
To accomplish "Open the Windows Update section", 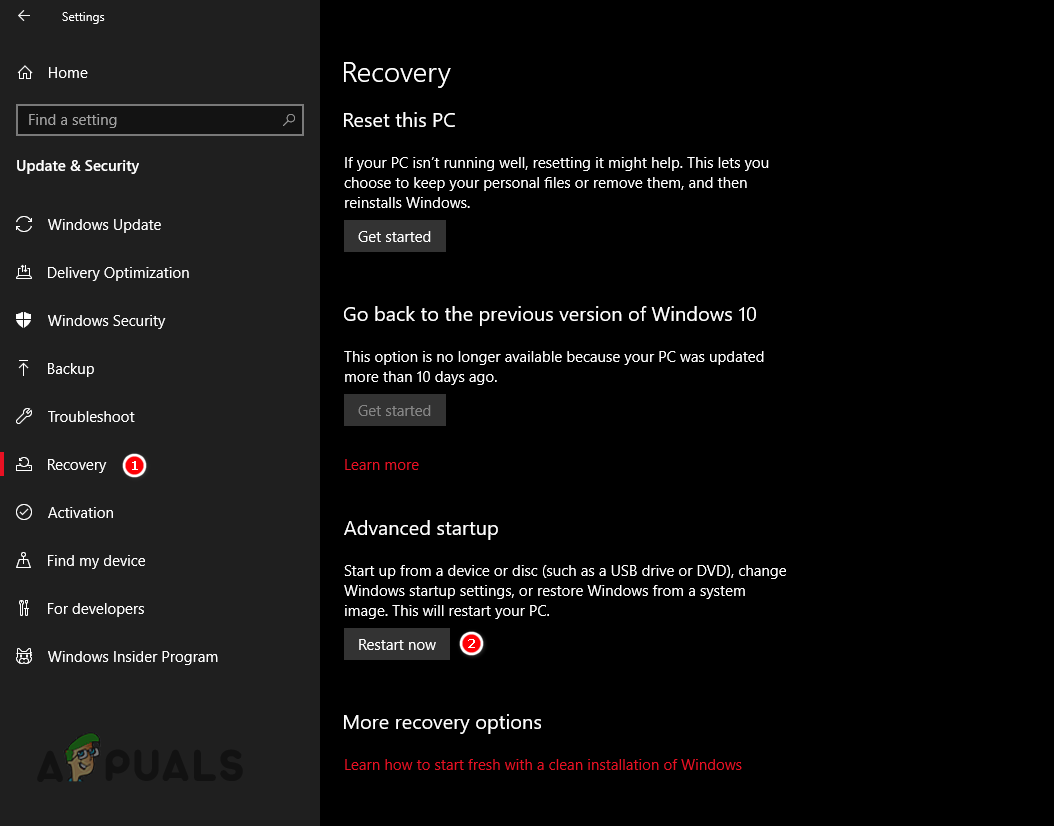I will (104, 225).
